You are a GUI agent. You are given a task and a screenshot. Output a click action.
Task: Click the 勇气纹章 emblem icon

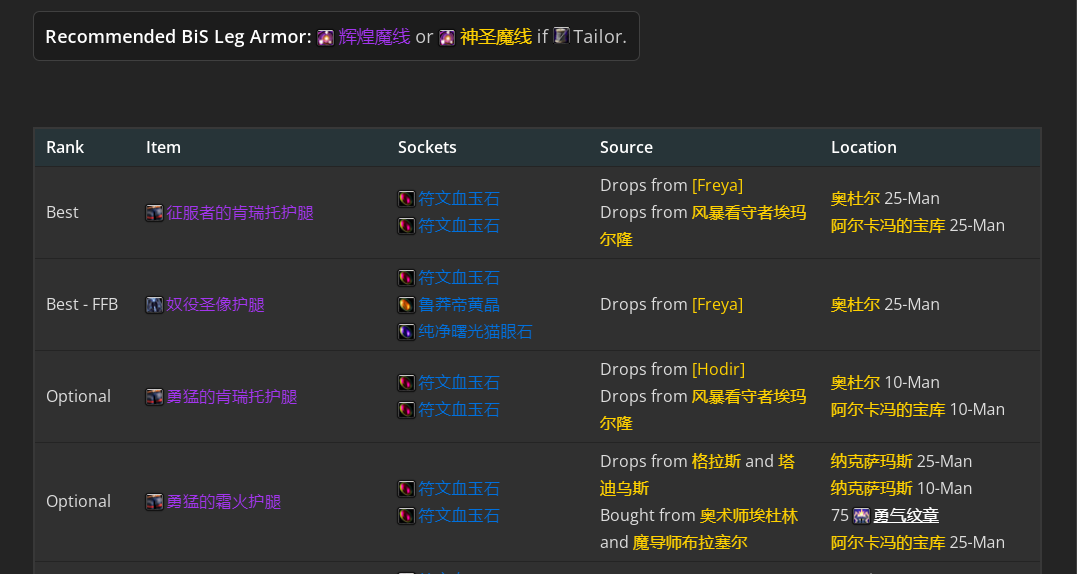coord(861,516)
